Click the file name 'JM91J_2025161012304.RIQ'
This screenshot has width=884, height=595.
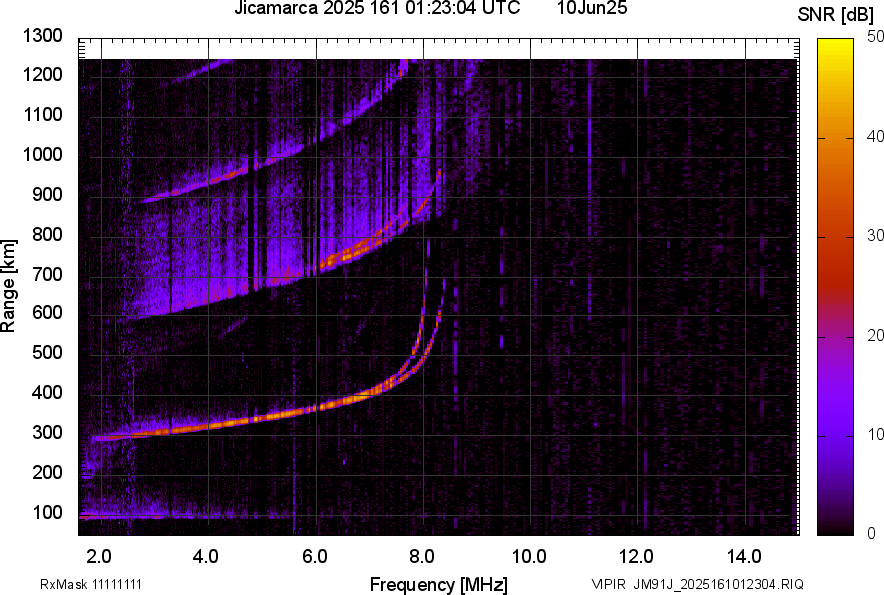718,584
